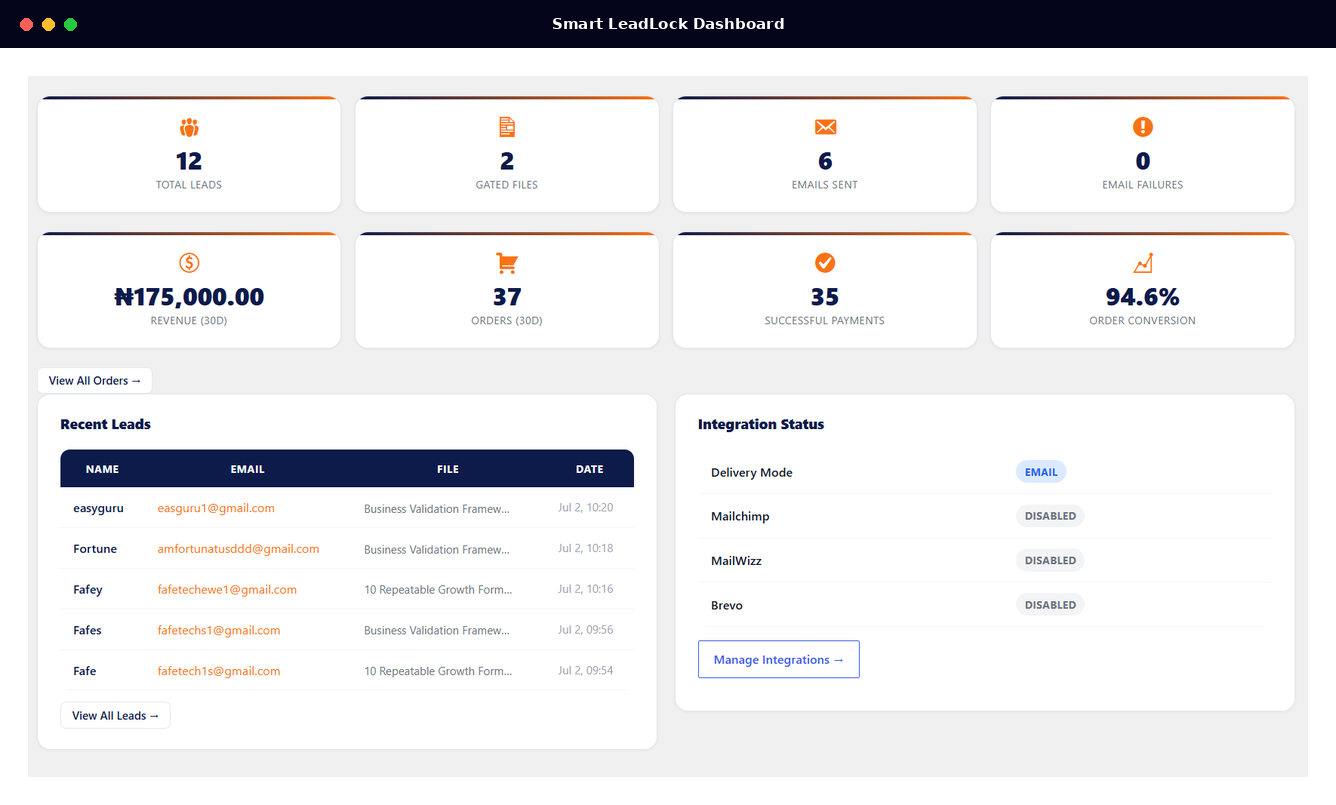Click the Emails Sent envelope icon

tap(825, 127)
